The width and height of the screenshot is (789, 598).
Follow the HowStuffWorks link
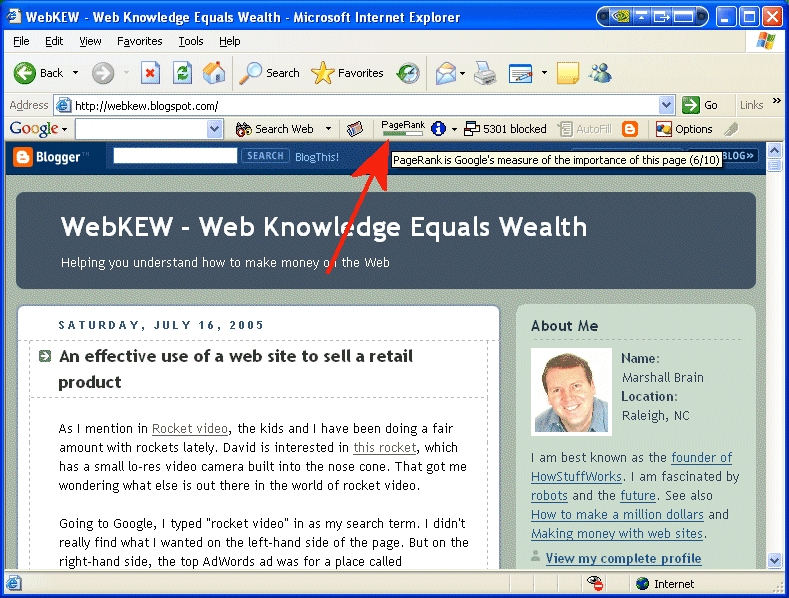(576, 477)
